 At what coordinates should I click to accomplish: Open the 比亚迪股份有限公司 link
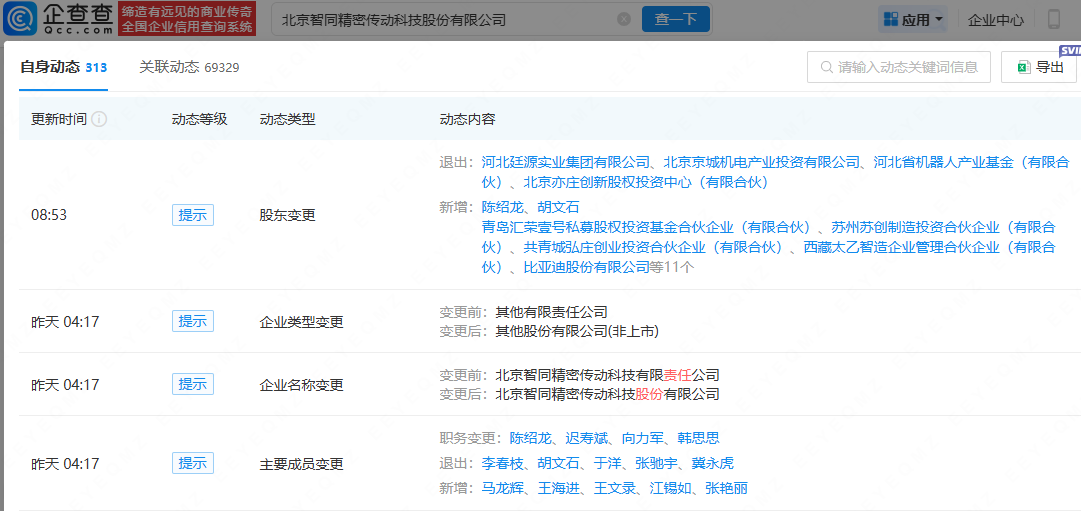pos(586,267)
